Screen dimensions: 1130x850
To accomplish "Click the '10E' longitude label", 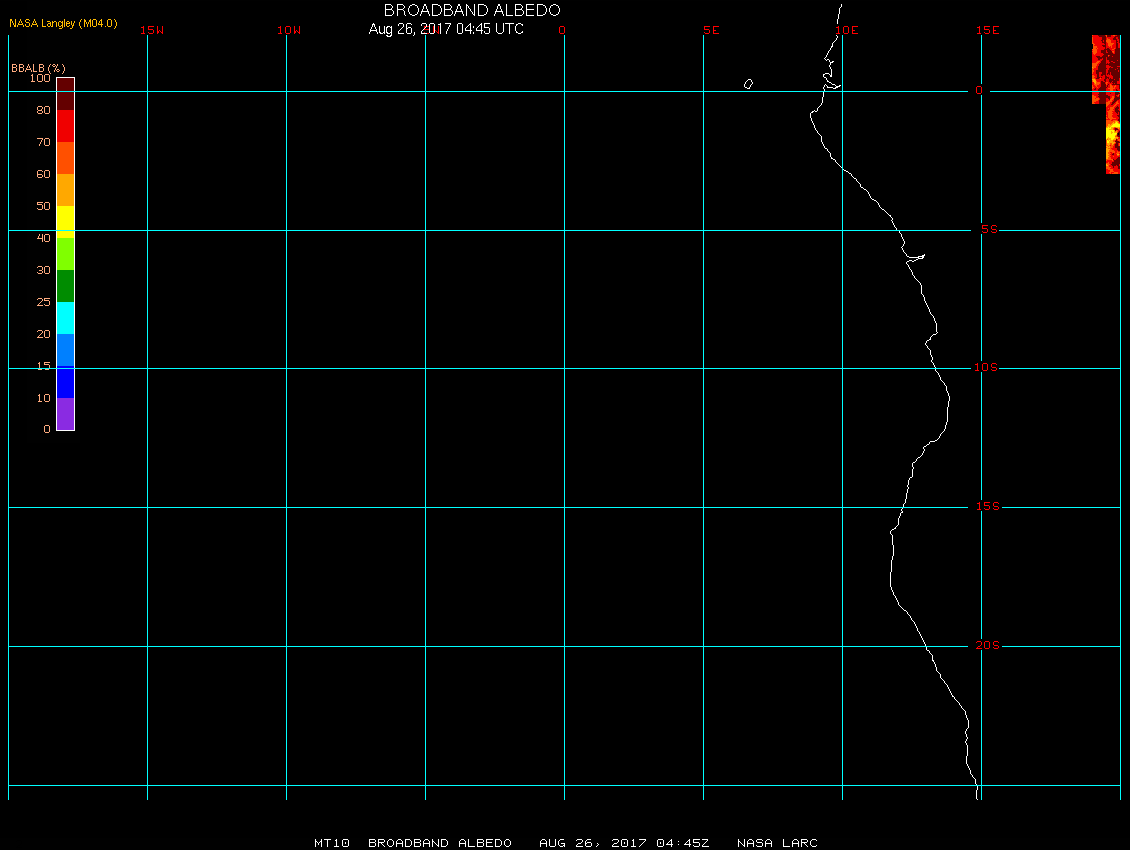I will [847, 30].
